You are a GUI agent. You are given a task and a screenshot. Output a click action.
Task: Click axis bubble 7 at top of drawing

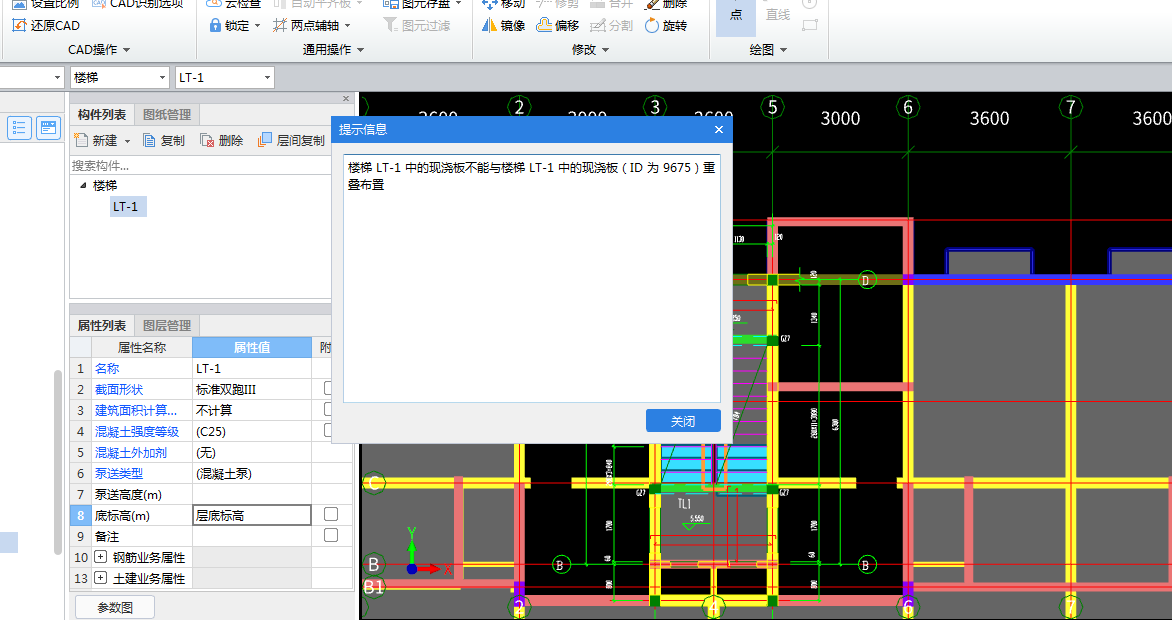coord(1071,107)
